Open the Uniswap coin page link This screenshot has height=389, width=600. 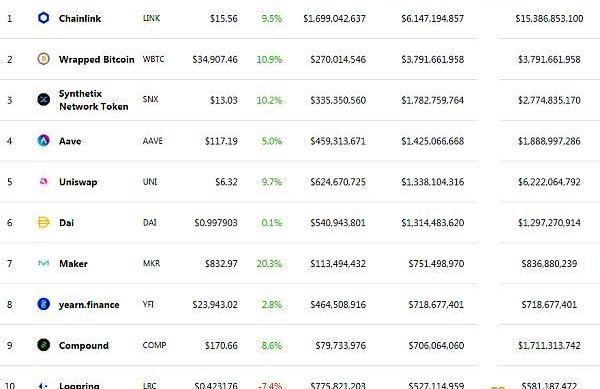[x=78, y=182]
